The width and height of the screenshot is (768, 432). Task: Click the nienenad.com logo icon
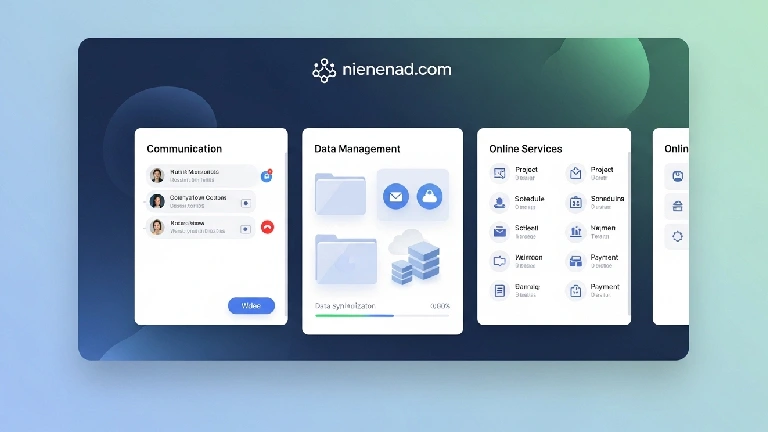pyautogui.click(x=324, y=70)
